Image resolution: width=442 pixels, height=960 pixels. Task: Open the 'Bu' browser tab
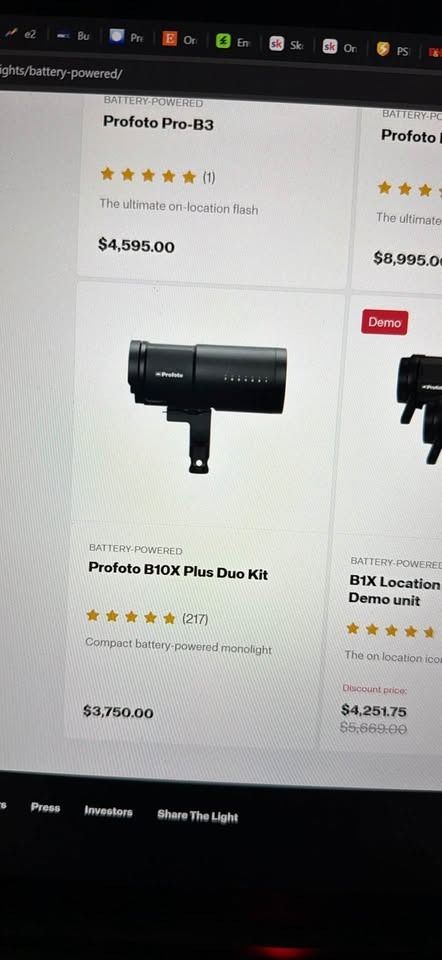coord(73,36)
